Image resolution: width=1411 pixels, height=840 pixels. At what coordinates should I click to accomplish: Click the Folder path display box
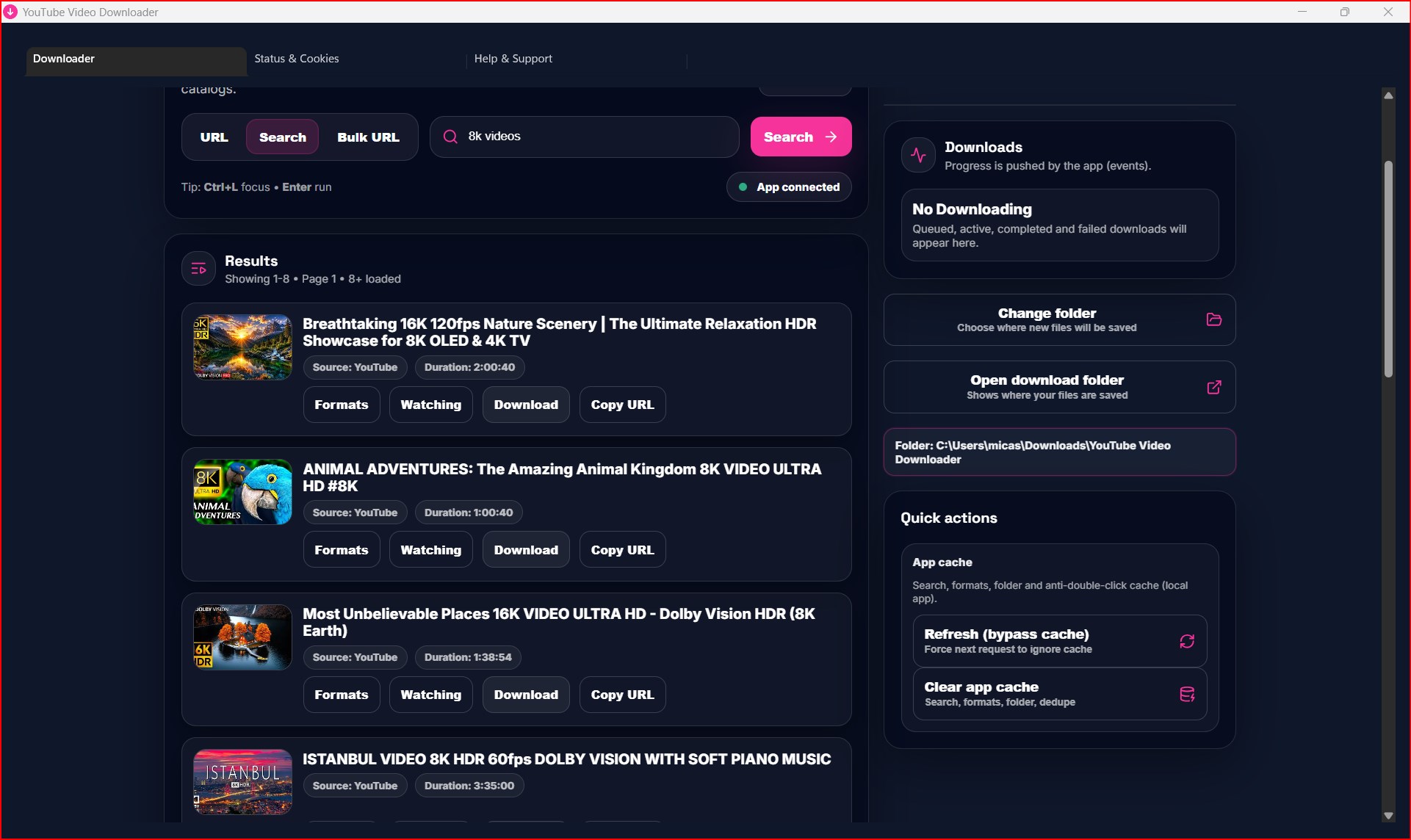pyautogui.click(x=1059, y=452)
